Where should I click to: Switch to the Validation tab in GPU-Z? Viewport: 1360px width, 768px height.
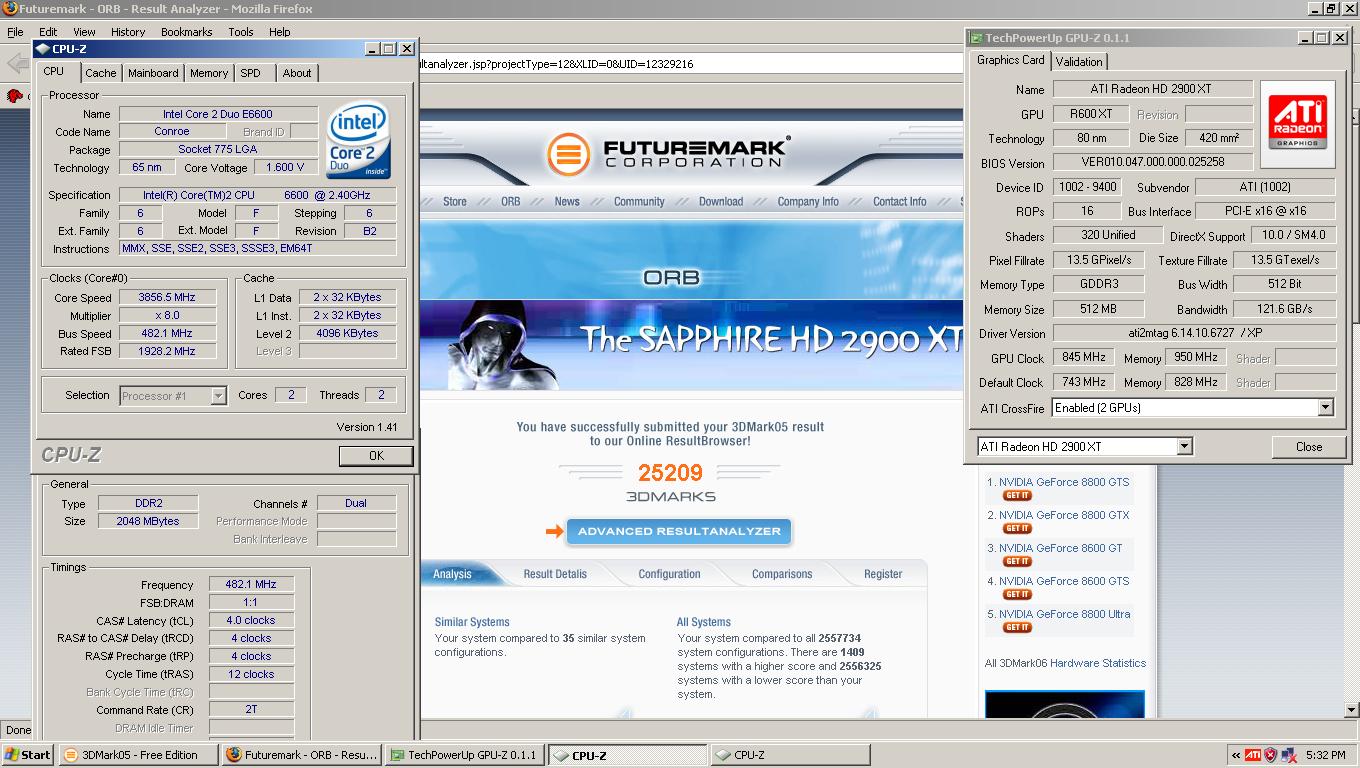[x=1079, y=62]
